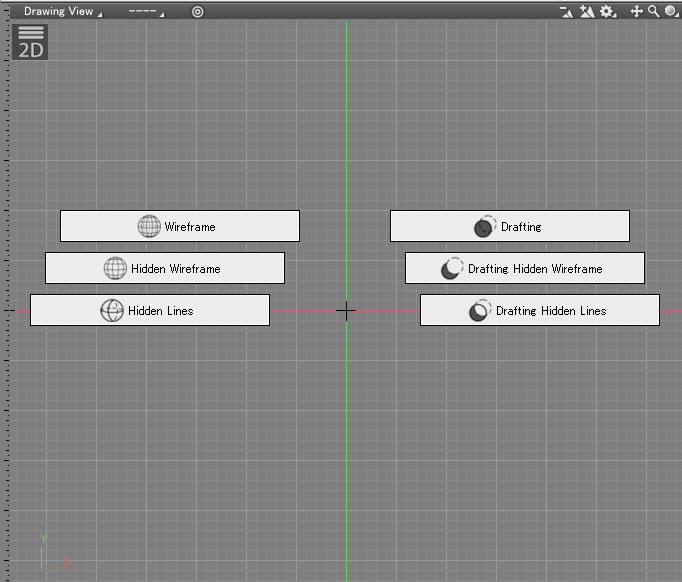Click the Wireframe globe icon
This screenshot has height=582, width=682.
click(x=149, y=226)
